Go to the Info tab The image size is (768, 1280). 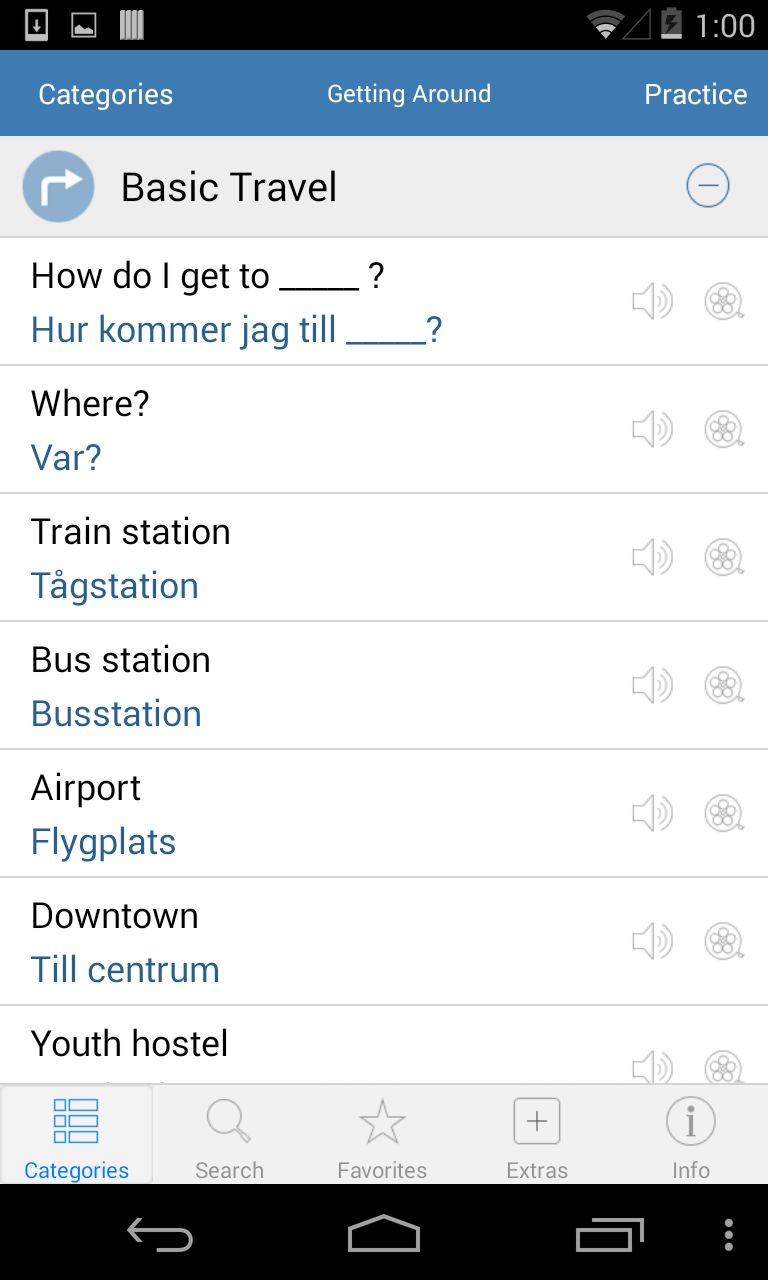pos(690,1135)
